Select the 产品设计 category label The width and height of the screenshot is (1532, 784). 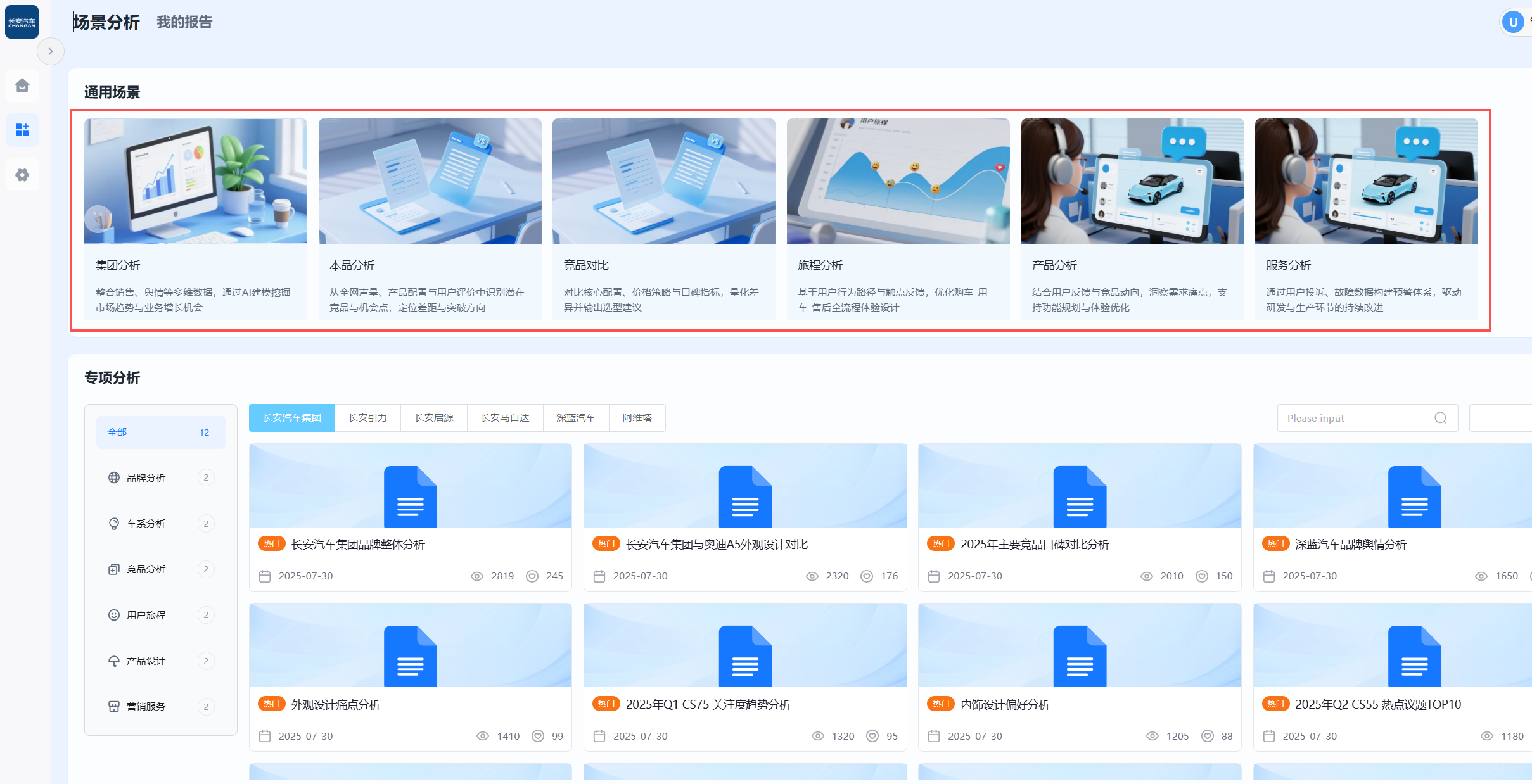146,661
